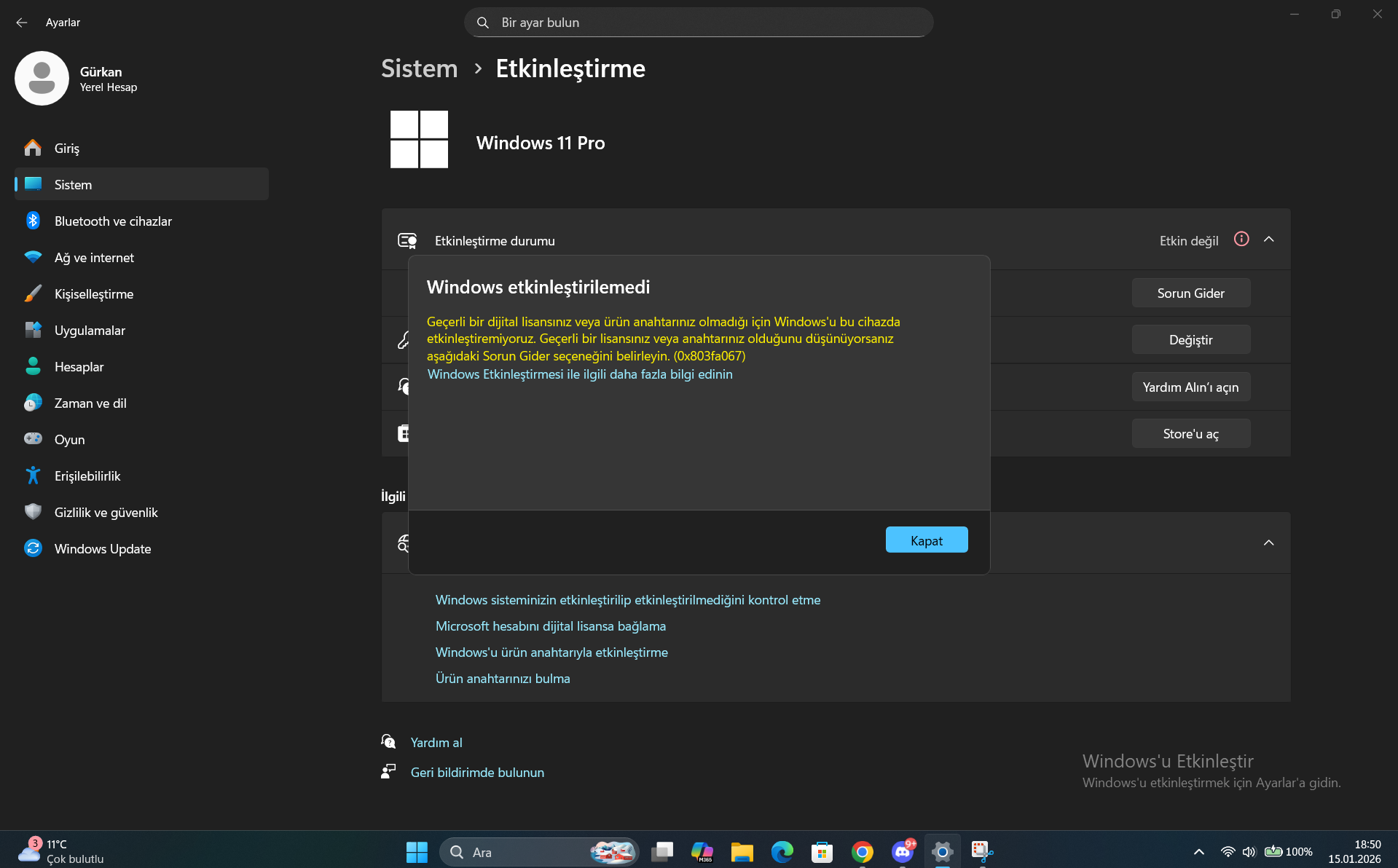Viewport: 1398px width, 868px height.
Task: Click the Etkinleştirme durumu certificate icon
Action: 407,240
